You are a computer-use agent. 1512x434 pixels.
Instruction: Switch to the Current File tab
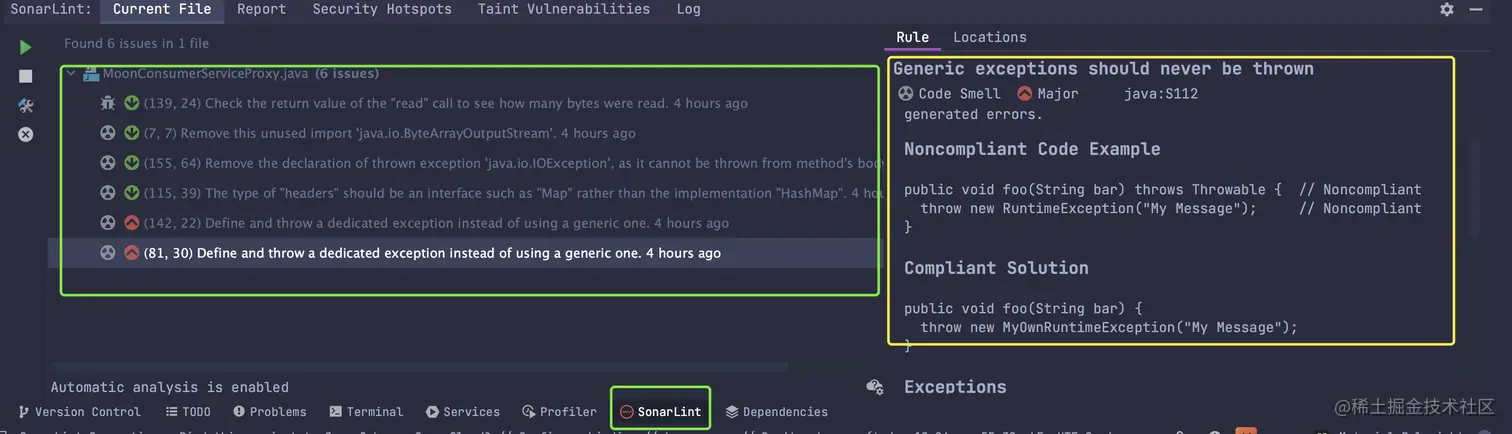[x=162, y=9]
